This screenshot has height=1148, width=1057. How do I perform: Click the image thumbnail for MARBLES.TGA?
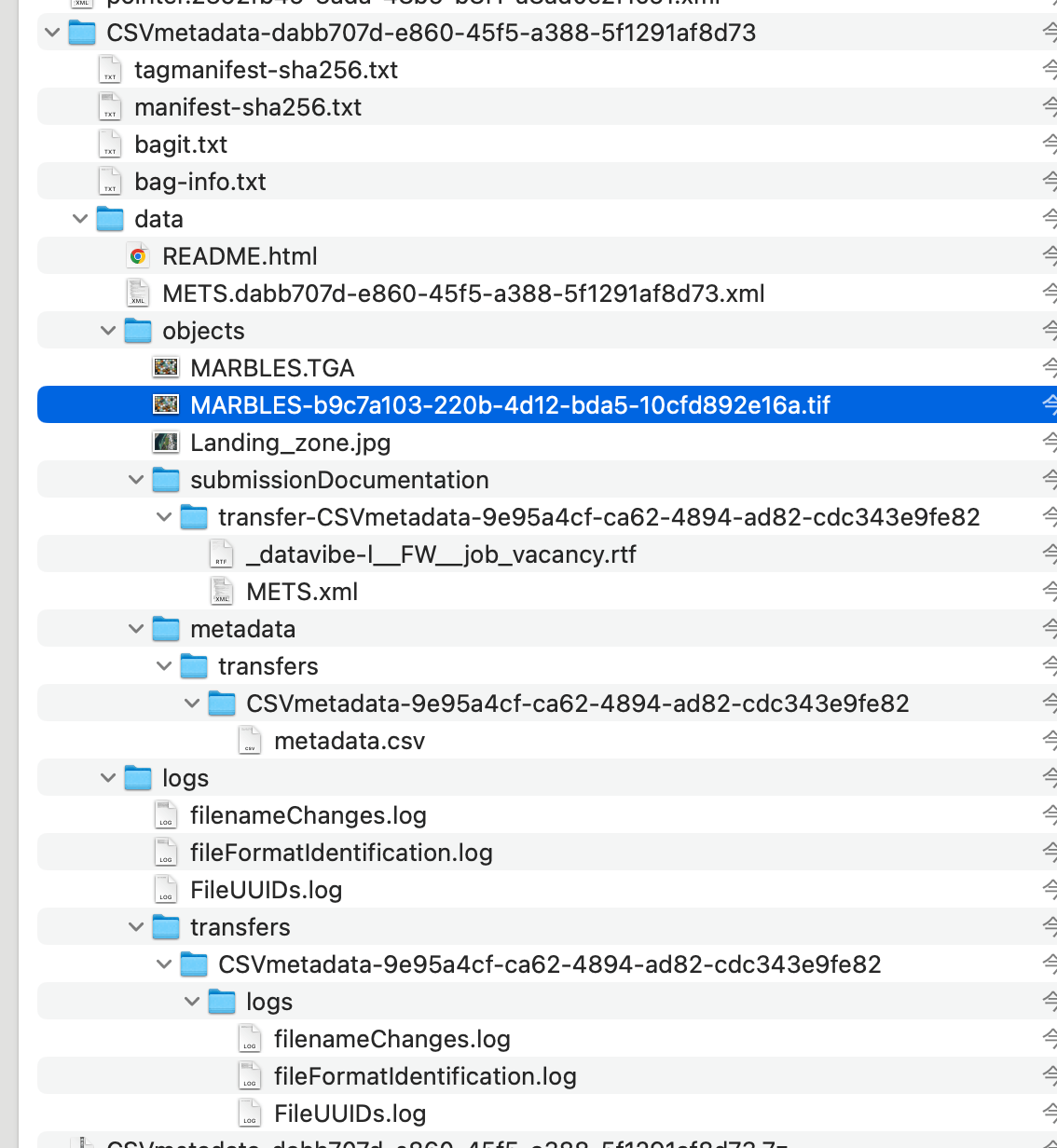166,367
